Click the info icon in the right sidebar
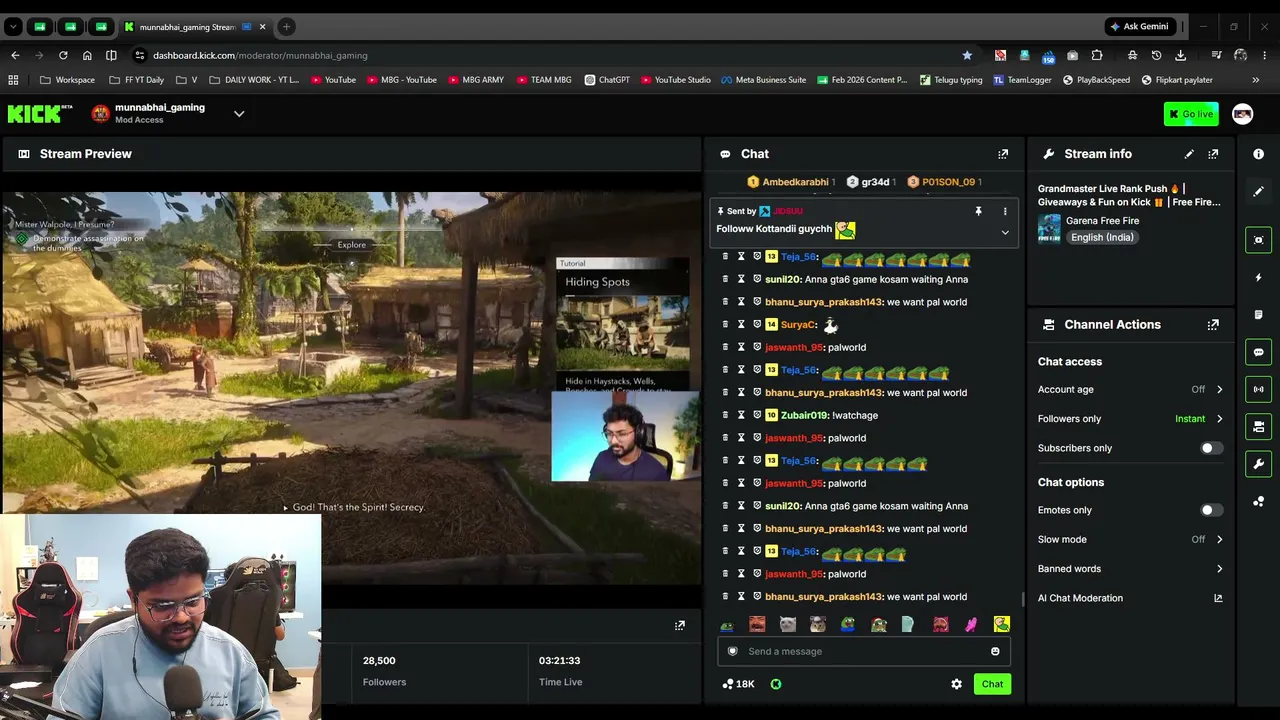 tap(1259, 154)
